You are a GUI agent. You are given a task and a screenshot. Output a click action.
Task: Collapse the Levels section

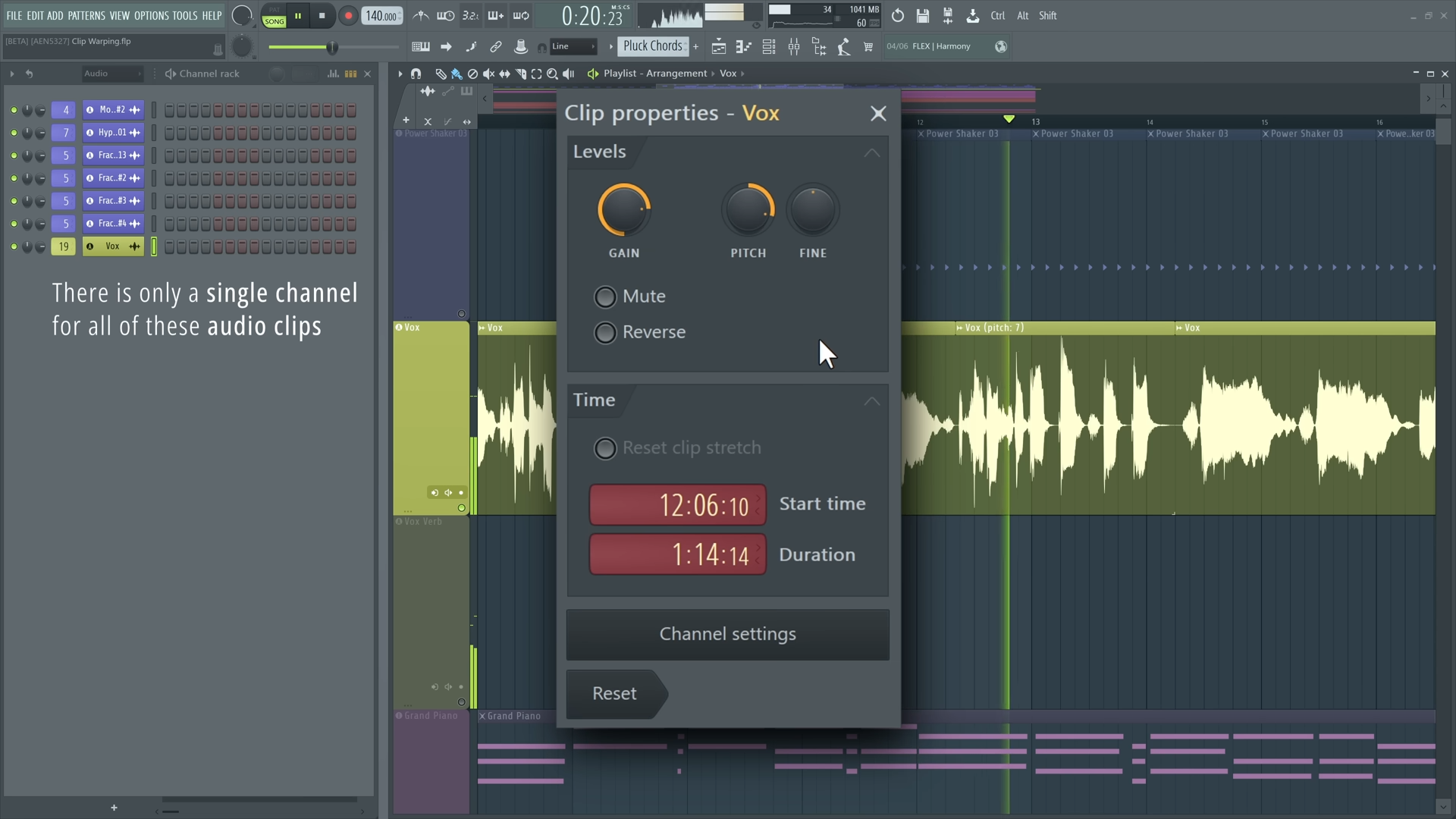point(872,152)
